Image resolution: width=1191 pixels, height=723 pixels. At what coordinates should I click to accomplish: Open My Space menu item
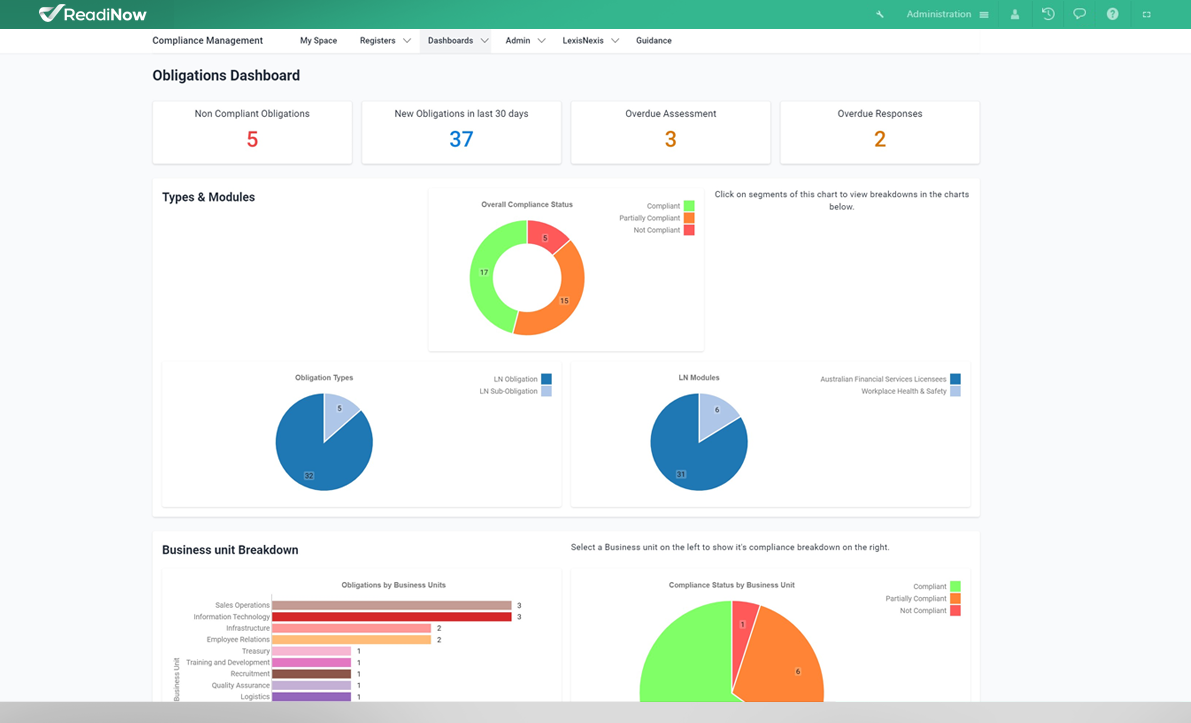(x=318, y=41)
